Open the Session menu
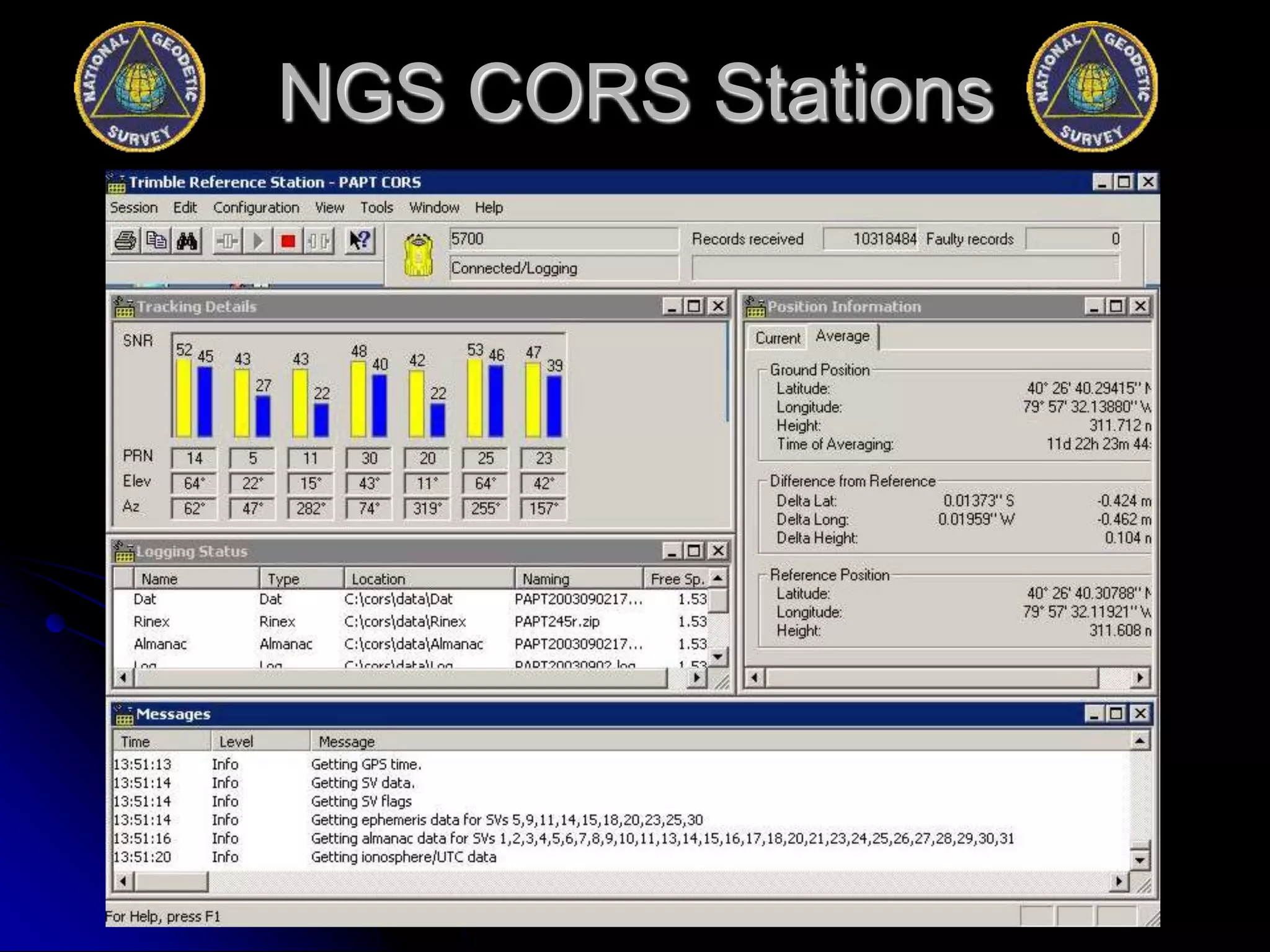This screenshot has height=952, width=1270. tap(134, 208)
